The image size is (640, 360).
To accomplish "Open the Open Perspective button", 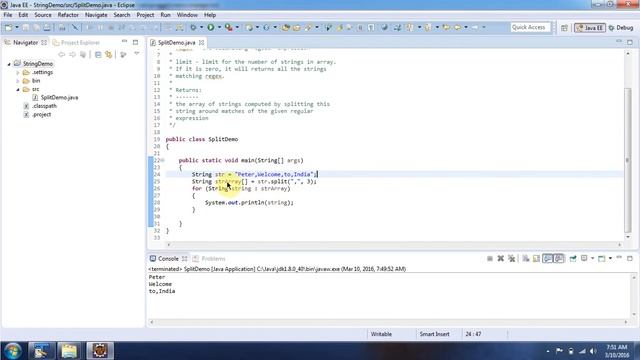I will tap(564, 27).
